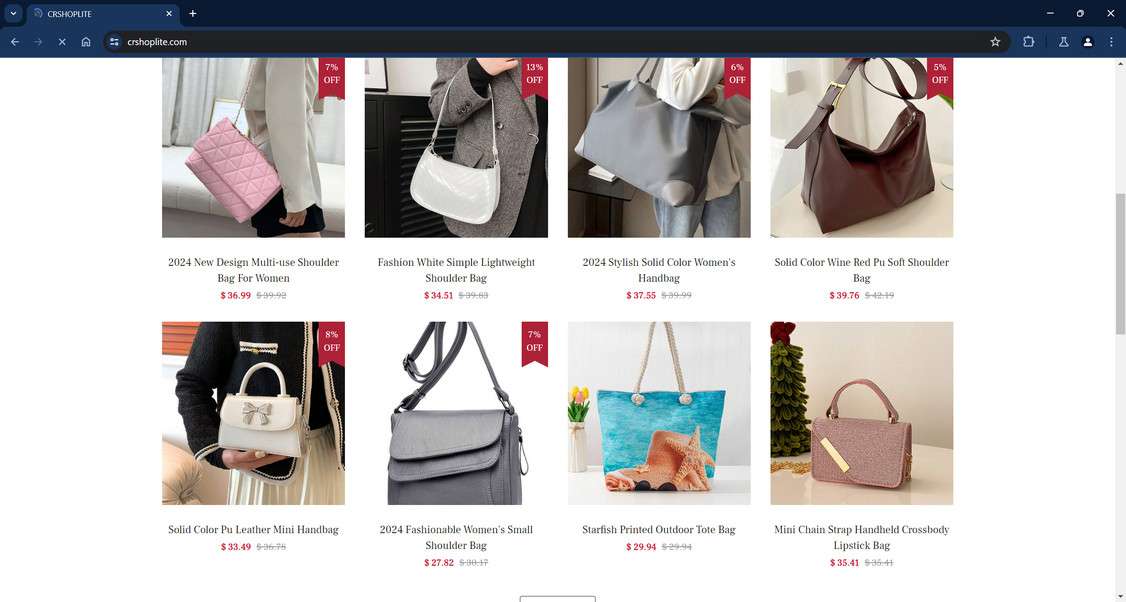Select the wine red Pu shoulder bag image
This screenshot has height=602, width=1126.
click(862, 147)
